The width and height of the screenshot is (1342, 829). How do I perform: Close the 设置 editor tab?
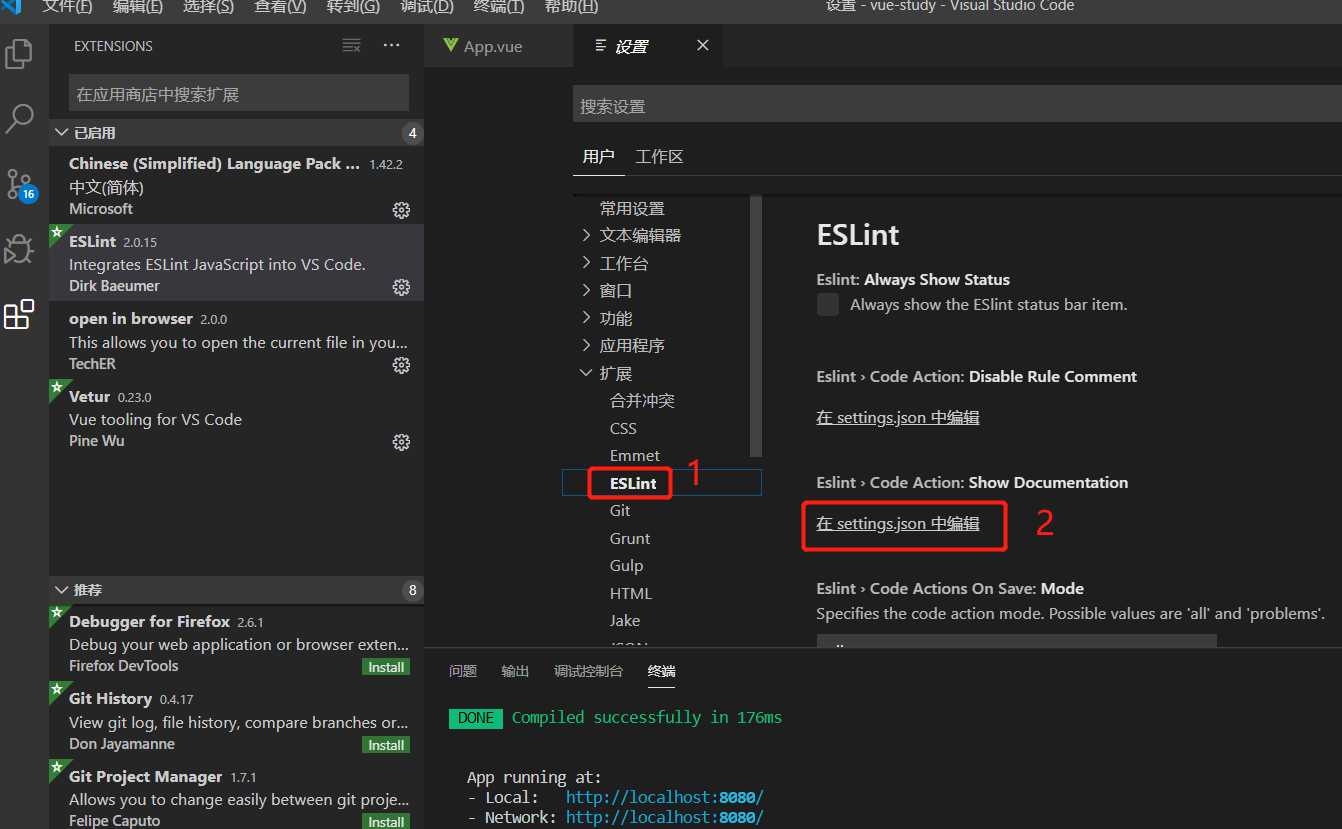tap(702, 46)
